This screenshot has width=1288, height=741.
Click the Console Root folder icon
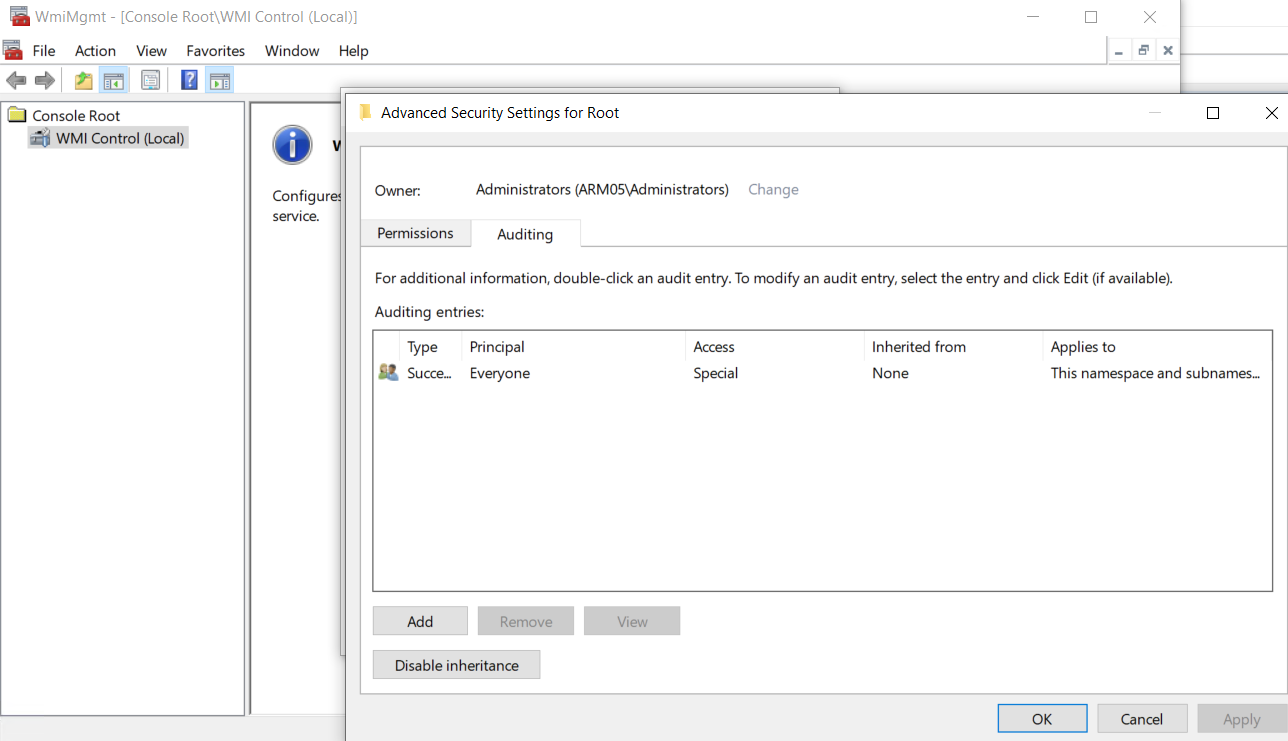pos(17,115)
